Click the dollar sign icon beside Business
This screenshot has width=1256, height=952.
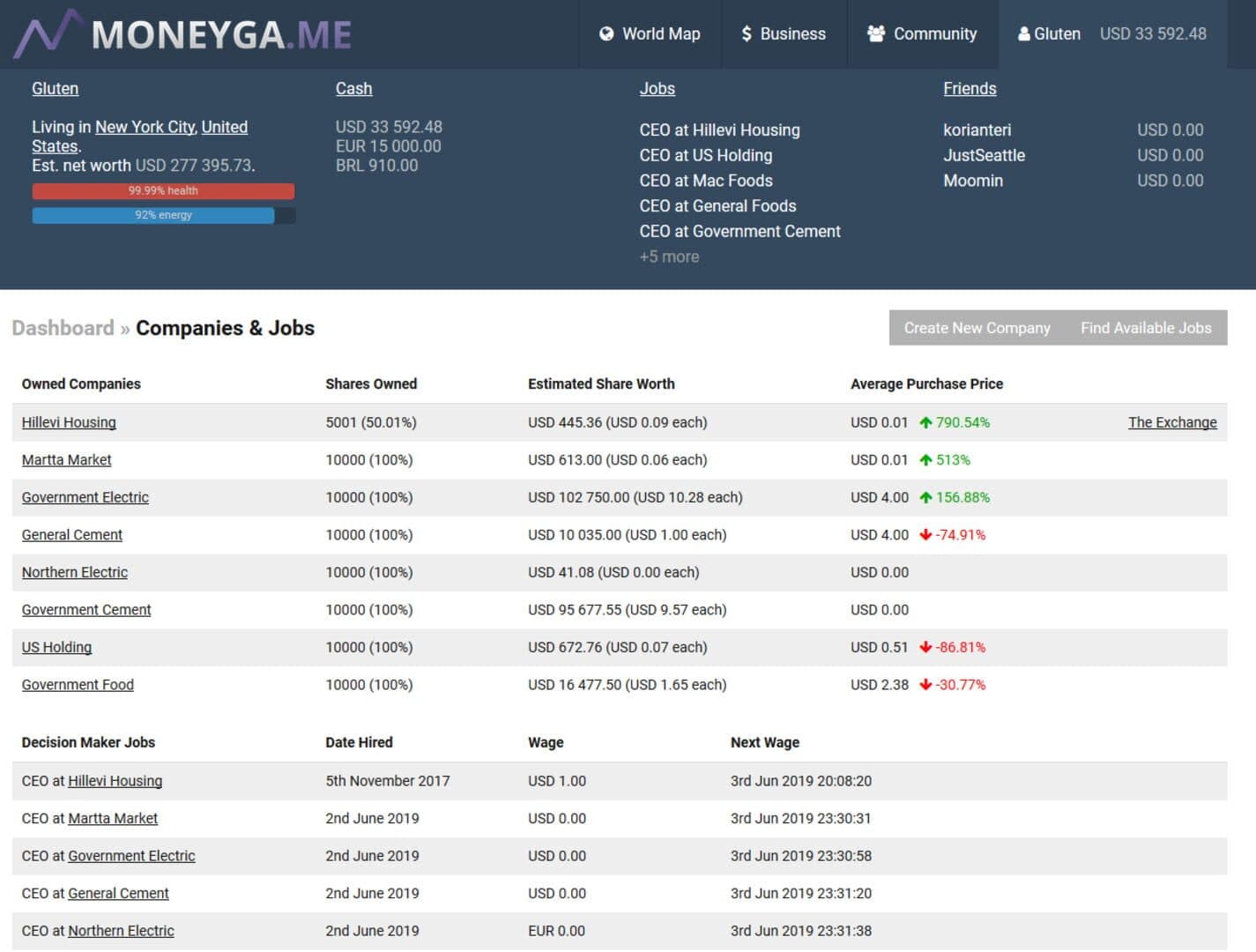[747, 33]
